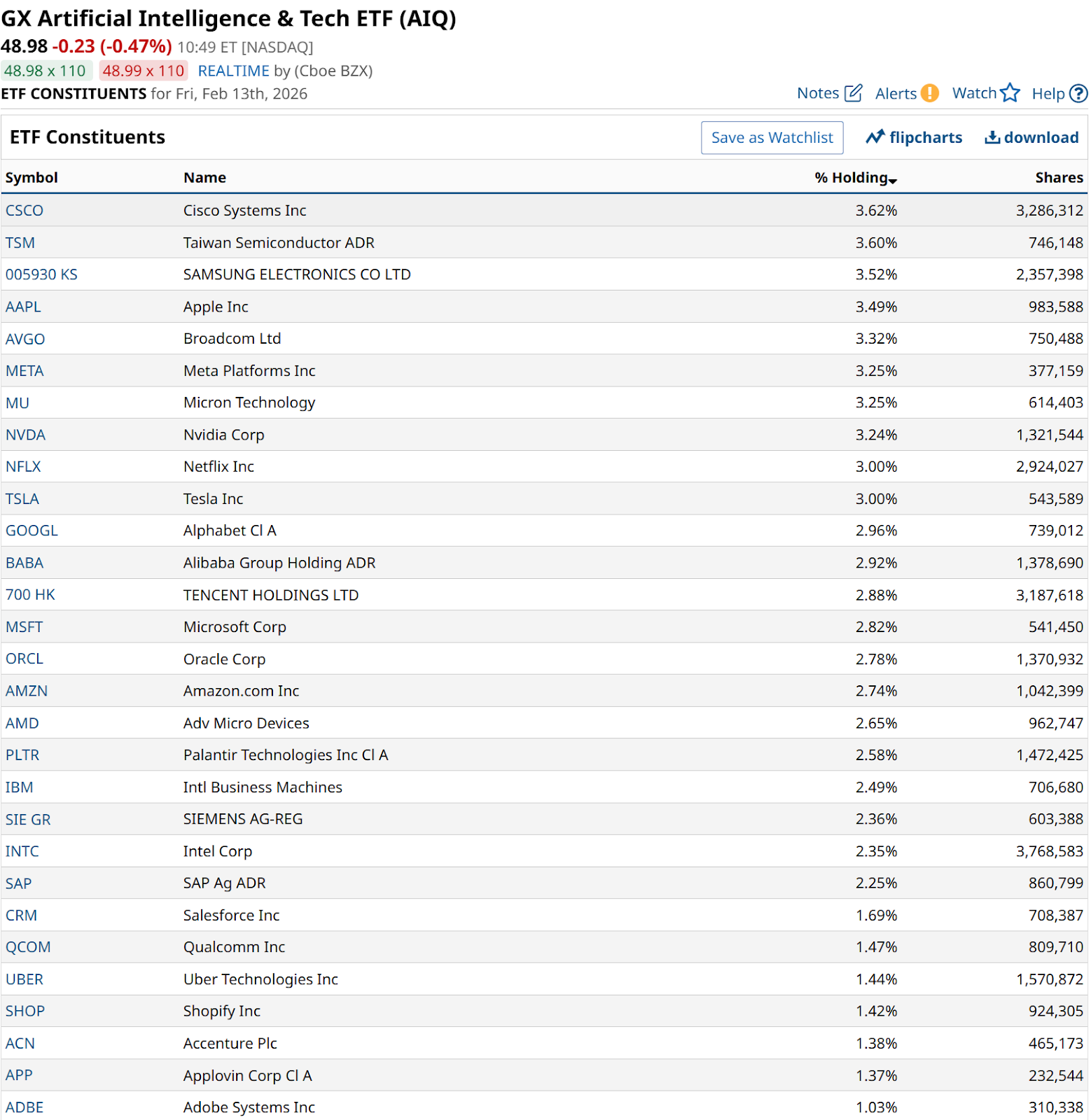Open the MU symbol link
Image resolution: width=1091 pixels, height=1120 pixels.
tap(18, 402)
